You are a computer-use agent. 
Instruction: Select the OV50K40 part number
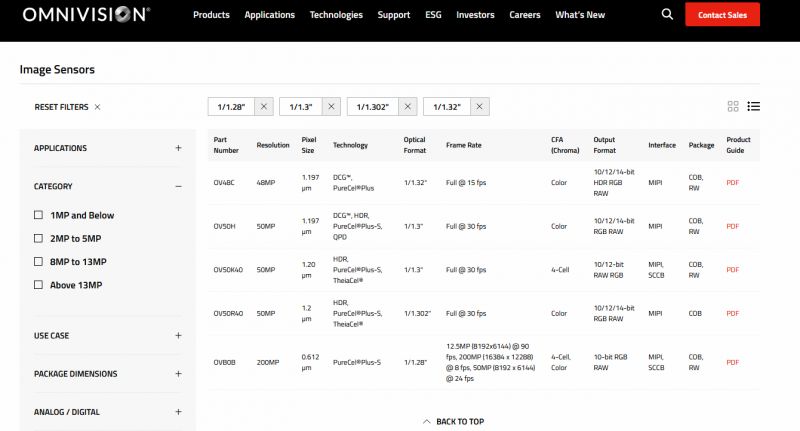228,270
